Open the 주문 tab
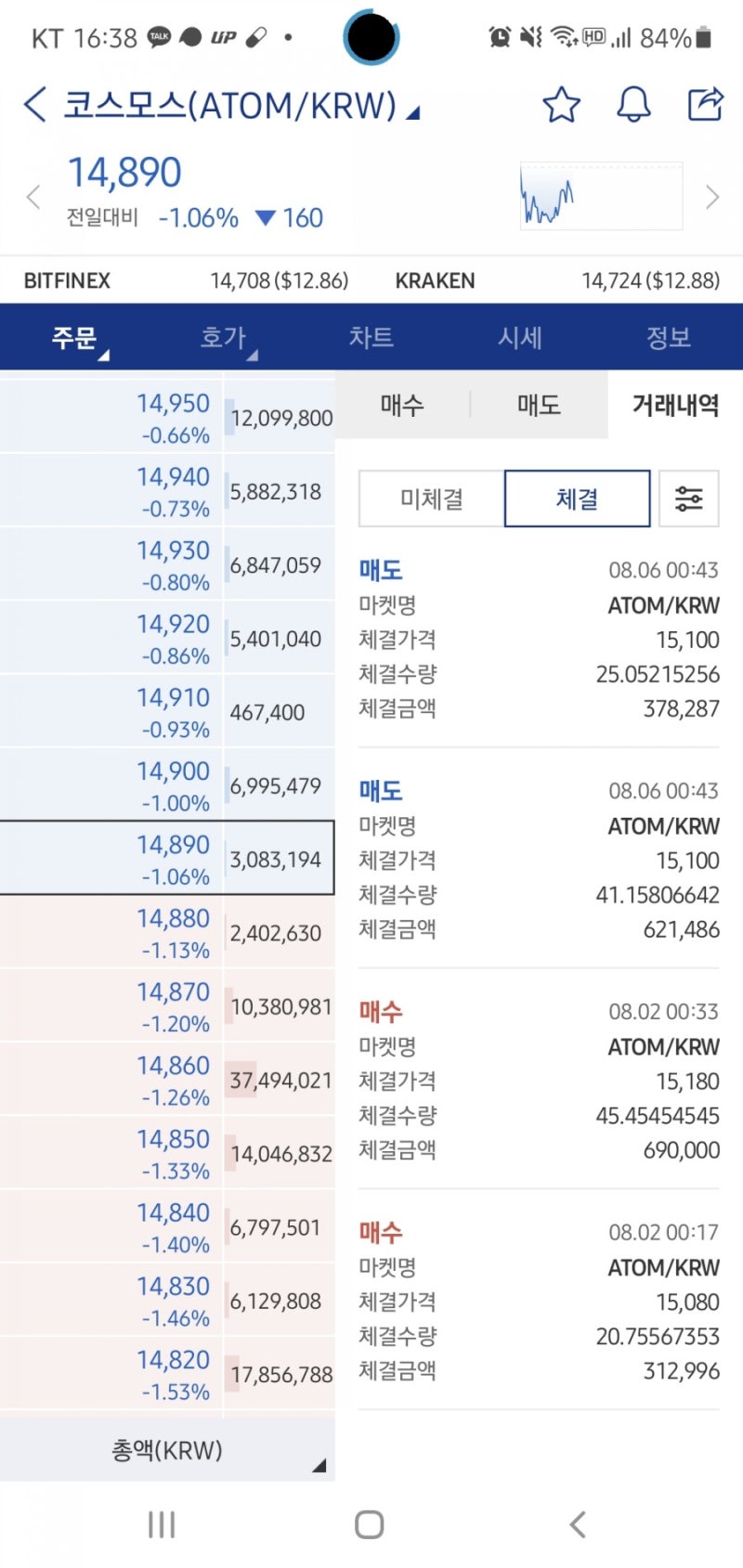Image resolution: width=743 pixels, height=1568 pixels. 74,337
